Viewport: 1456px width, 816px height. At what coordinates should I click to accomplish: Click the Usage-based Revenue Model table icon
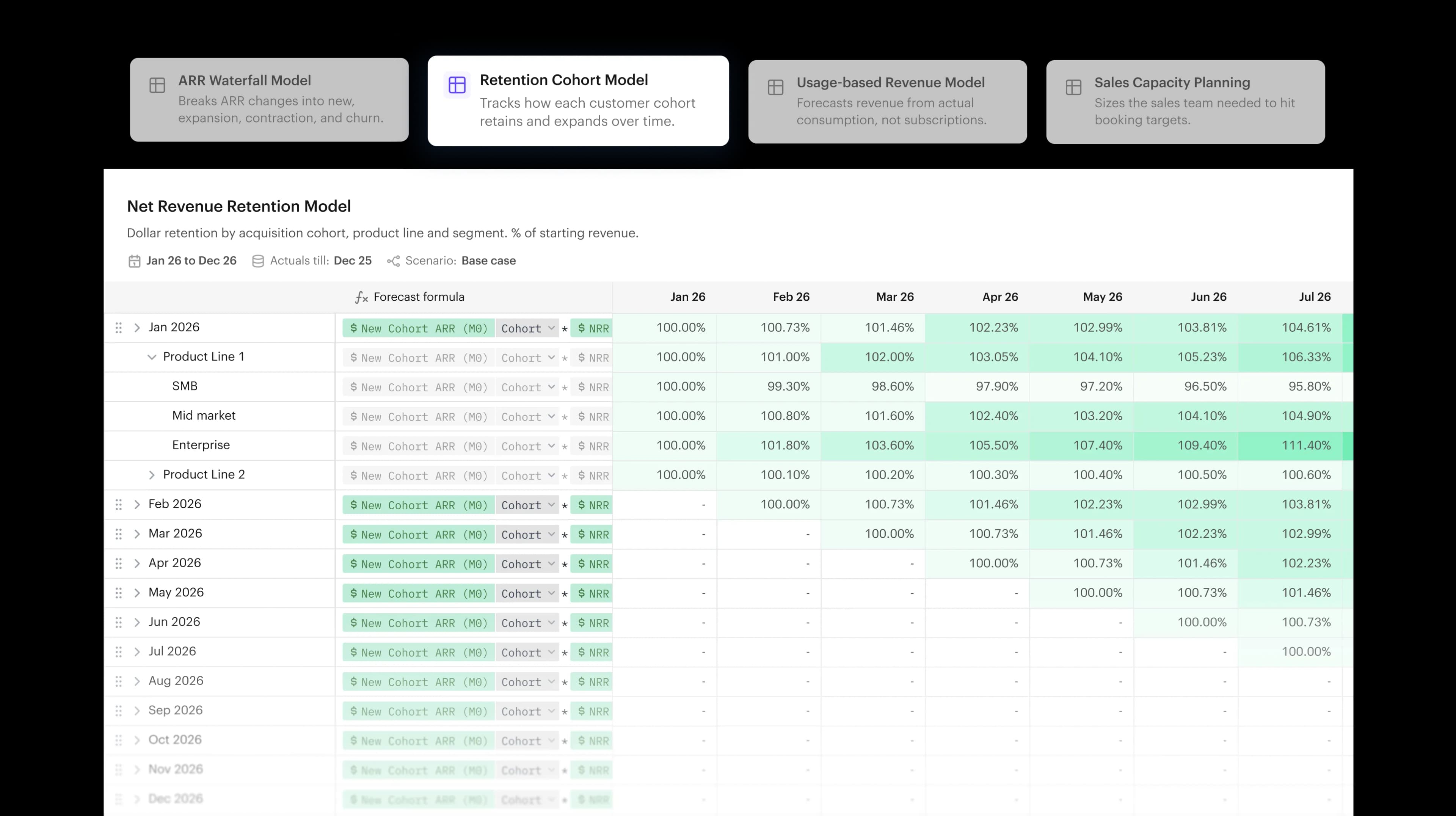pos(775,88)
